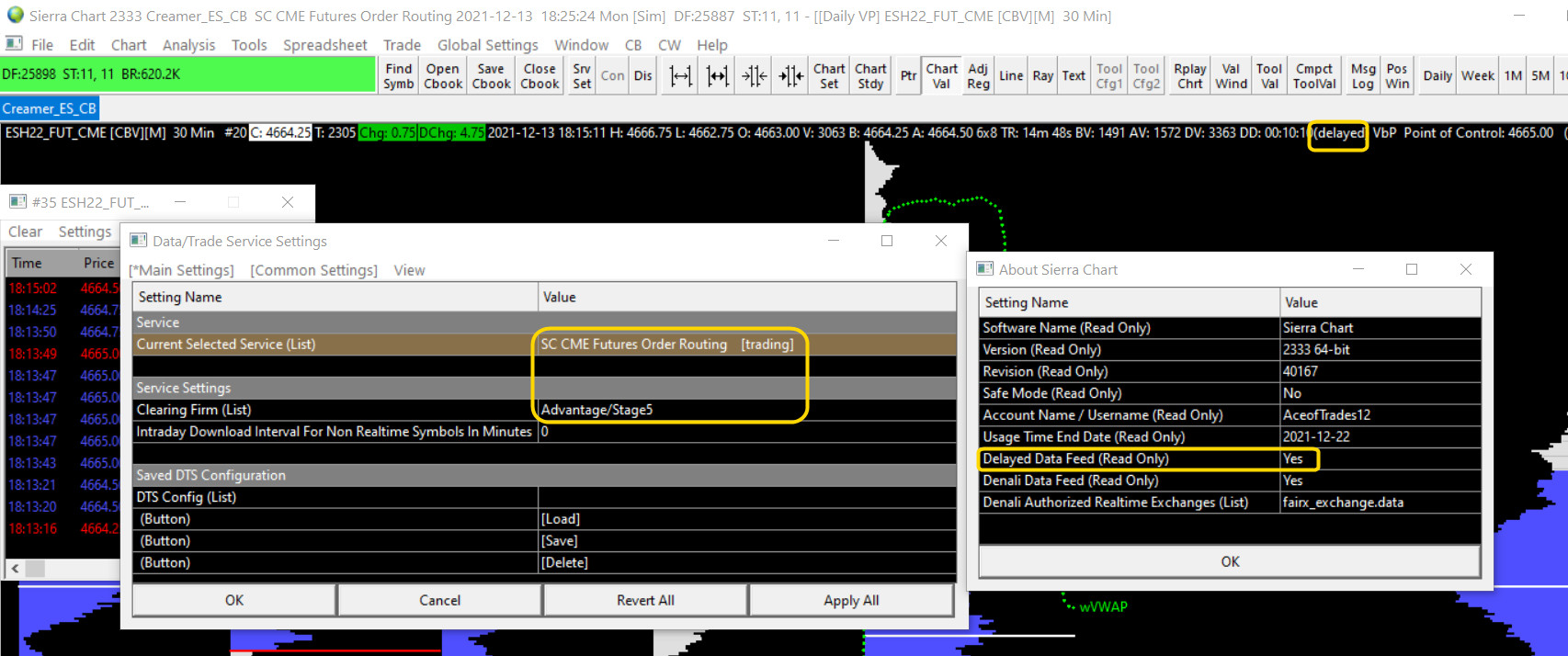The width and height of the screenshot is (1568, 656).
Task: Open the Clearing Firm list value
Action: (x=746, y=410)
